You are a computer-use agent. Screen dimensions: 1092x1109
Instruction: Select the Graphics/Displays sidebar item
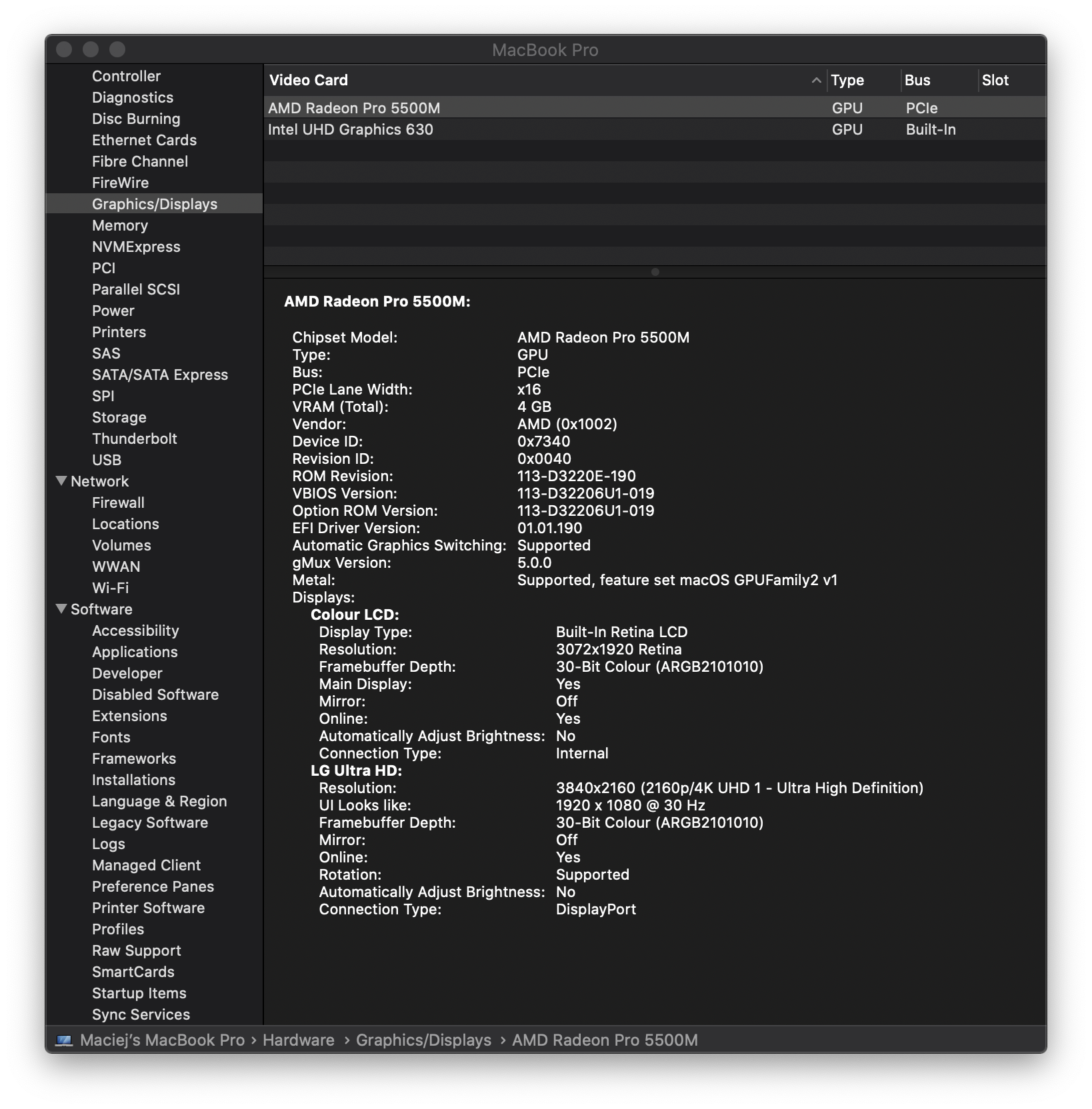pos(155,204)
